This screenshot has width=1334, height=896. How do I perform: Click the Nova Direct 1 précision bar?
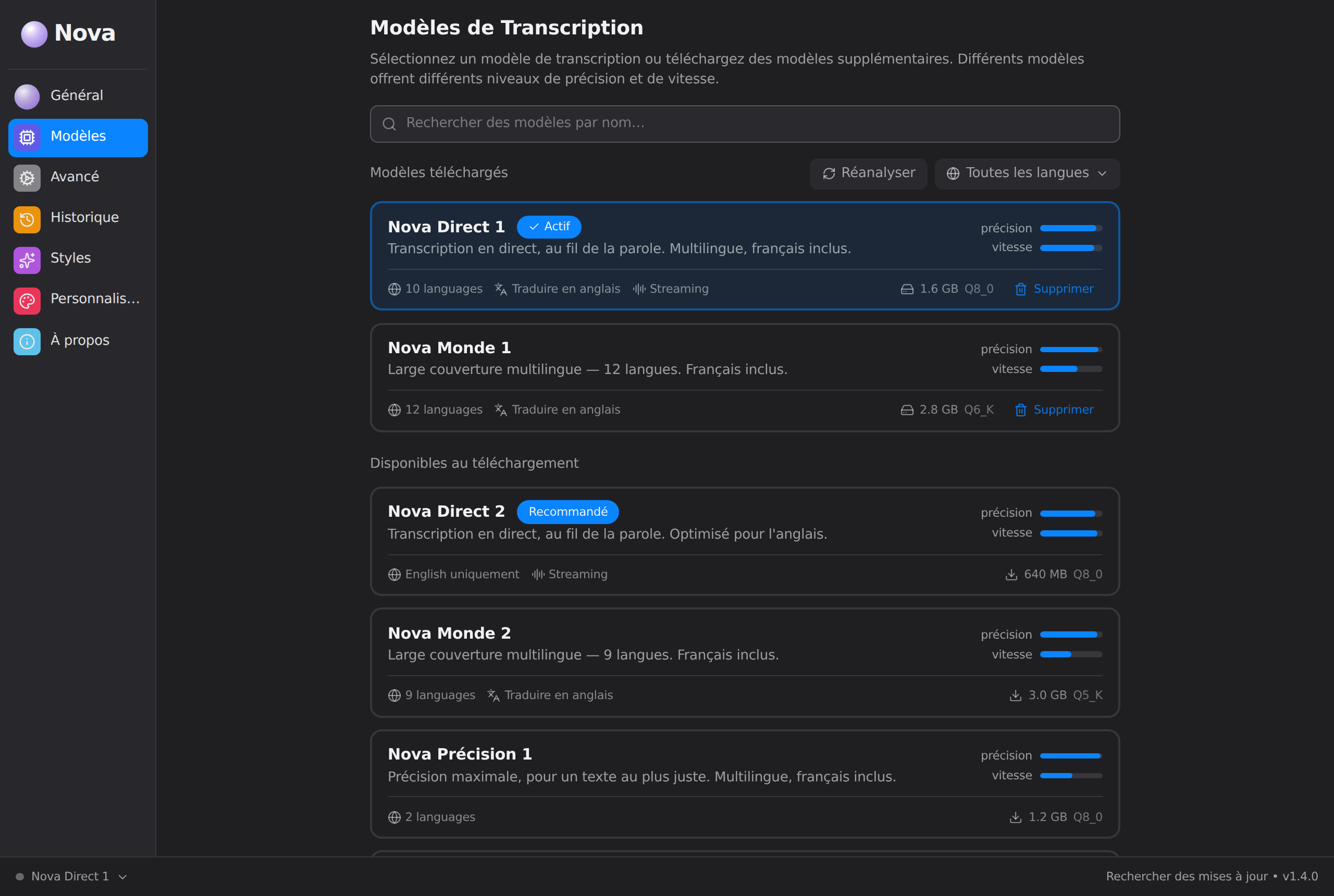1070,228
